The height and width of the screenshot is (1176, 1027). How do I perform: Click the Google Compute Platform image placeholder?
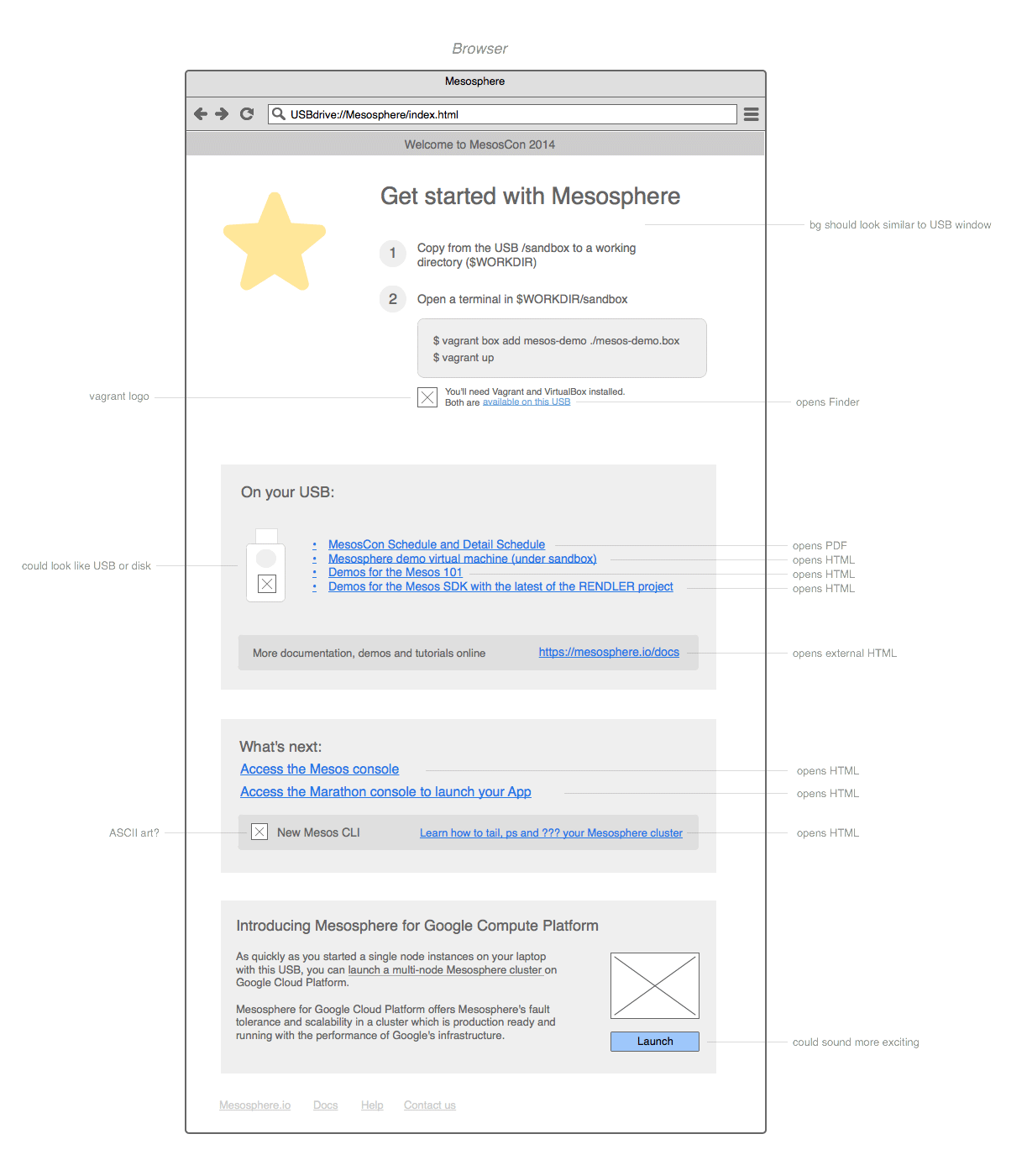pos(655,985)
